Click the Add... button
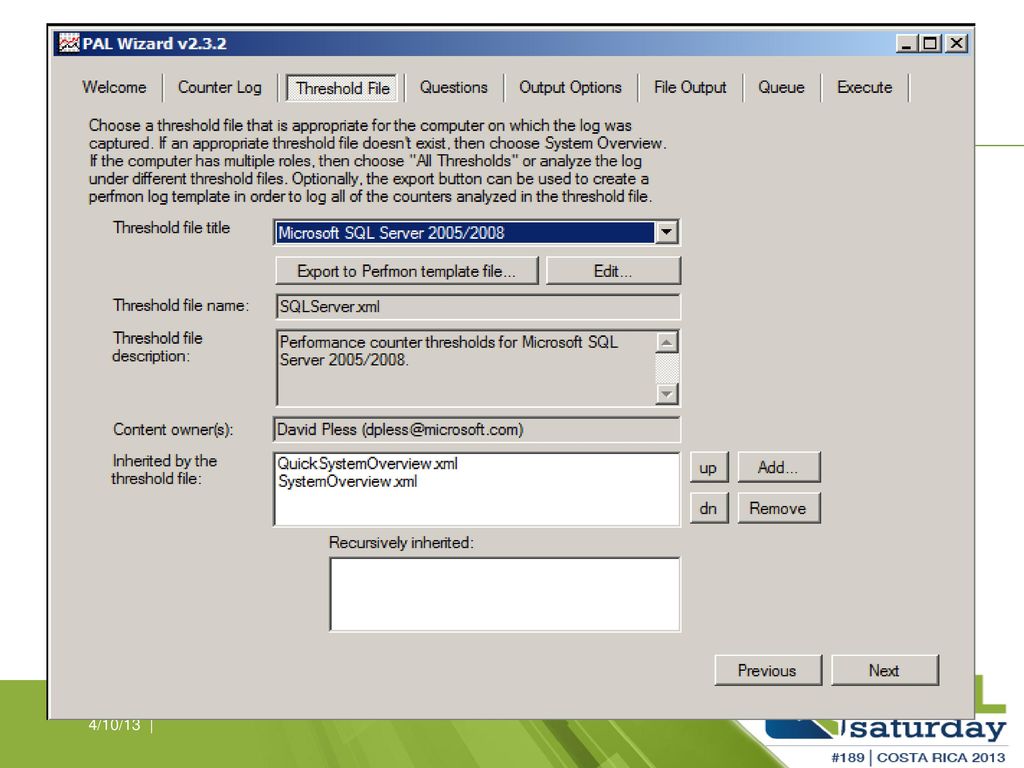The width and height of the screenshot is (1024, 768). pos(778,468)
